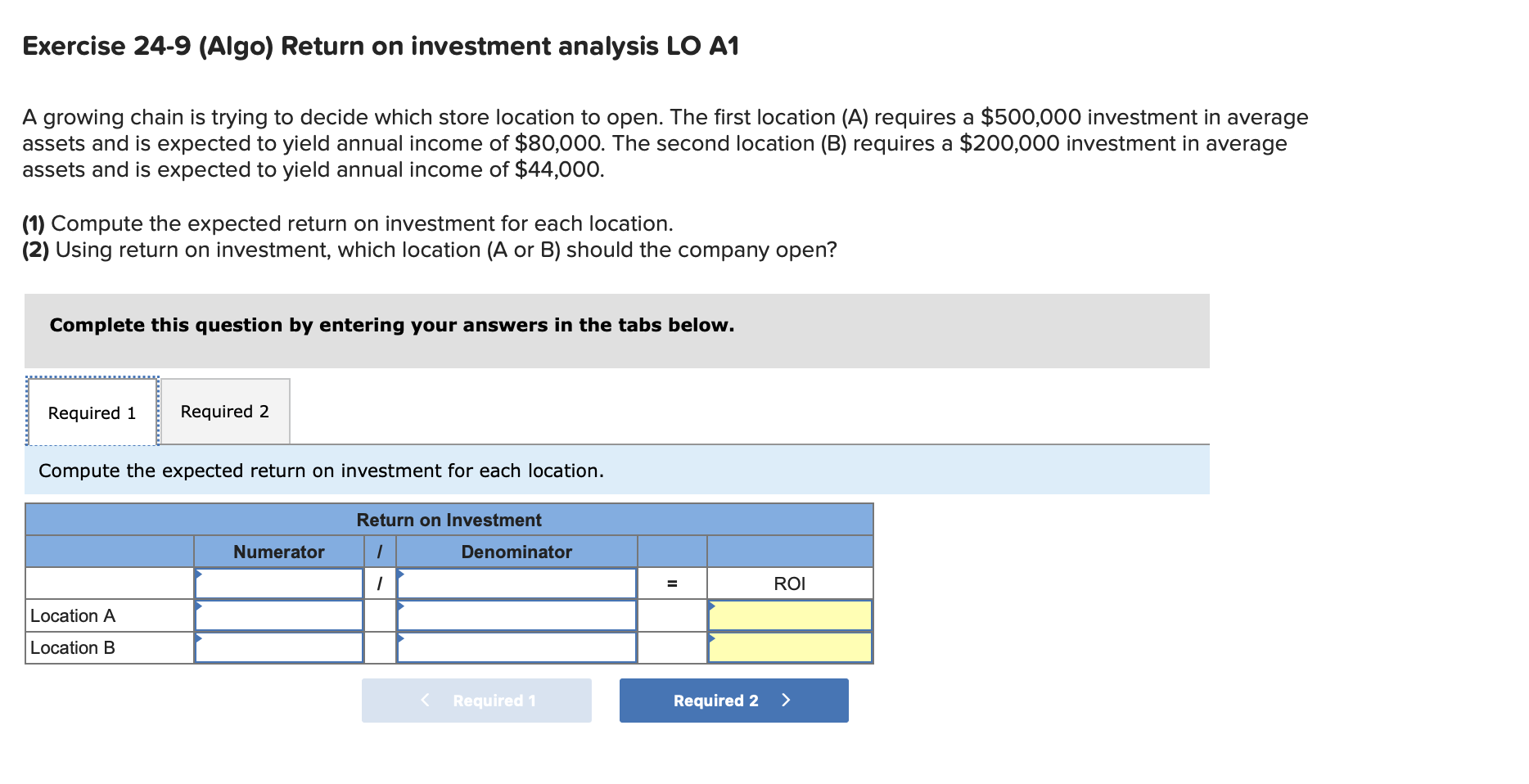Click the Location B row label
The width and height of the screenshot is (1529, 784).
[x=72, y=647]
